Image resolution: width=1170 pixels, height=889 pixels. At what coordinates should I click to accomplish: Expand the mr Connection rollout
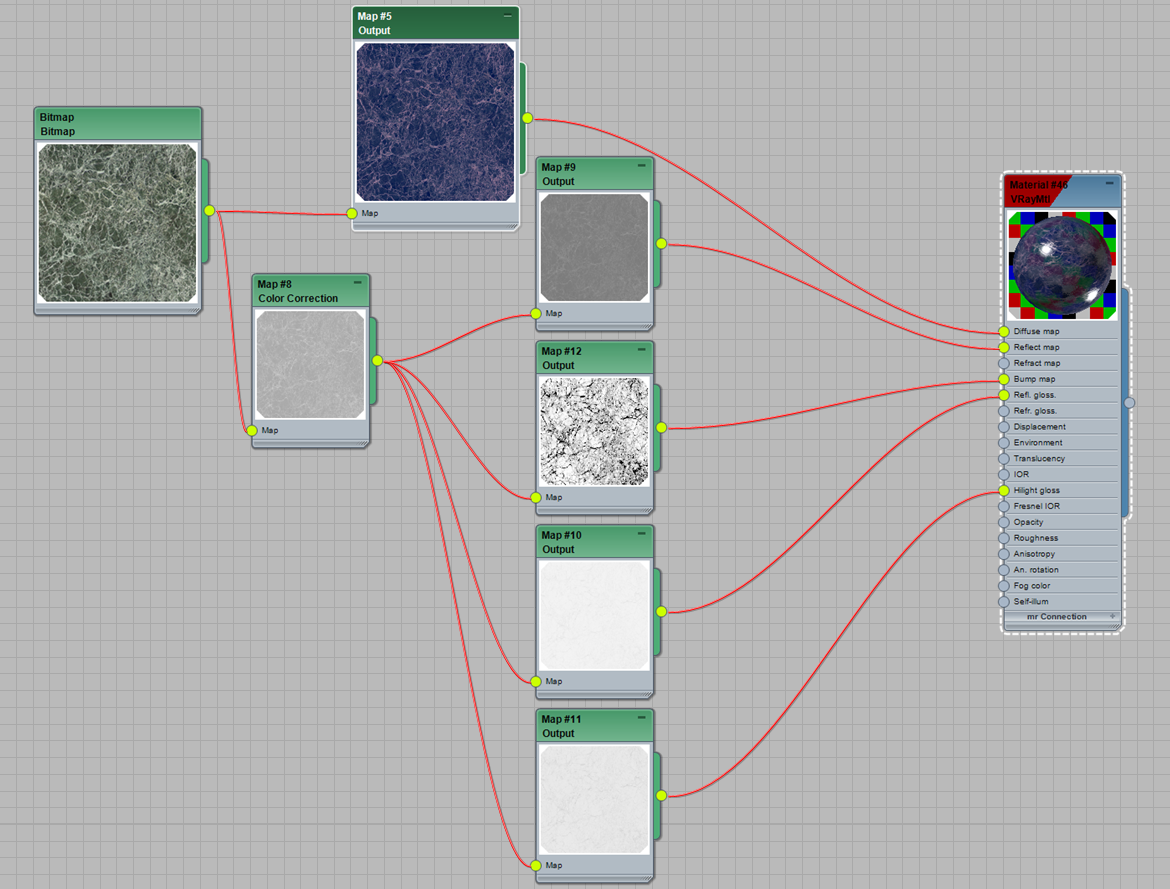1110,616
